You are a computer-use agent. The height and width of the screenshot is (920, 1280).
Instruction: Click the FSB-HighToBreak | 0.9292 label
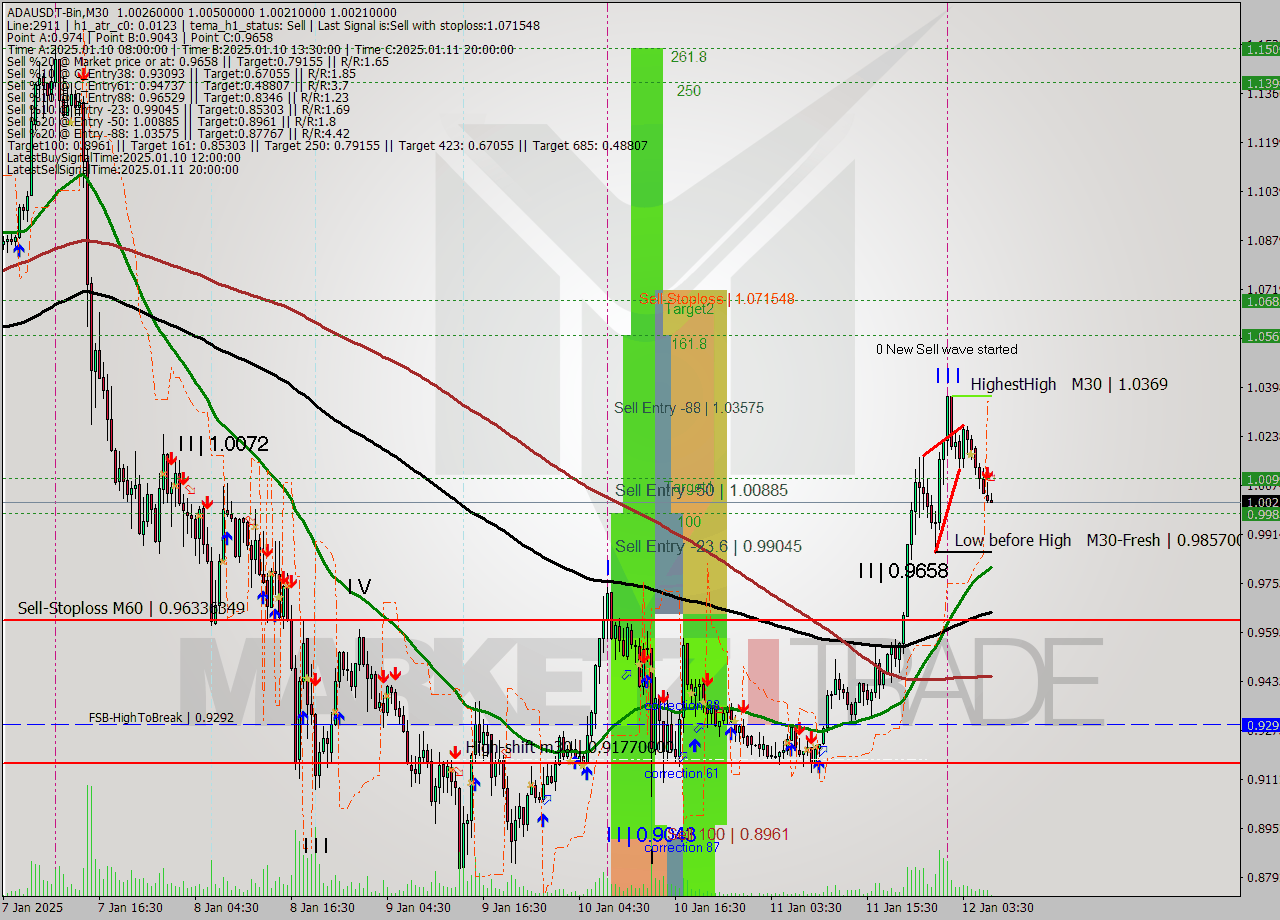161,717
